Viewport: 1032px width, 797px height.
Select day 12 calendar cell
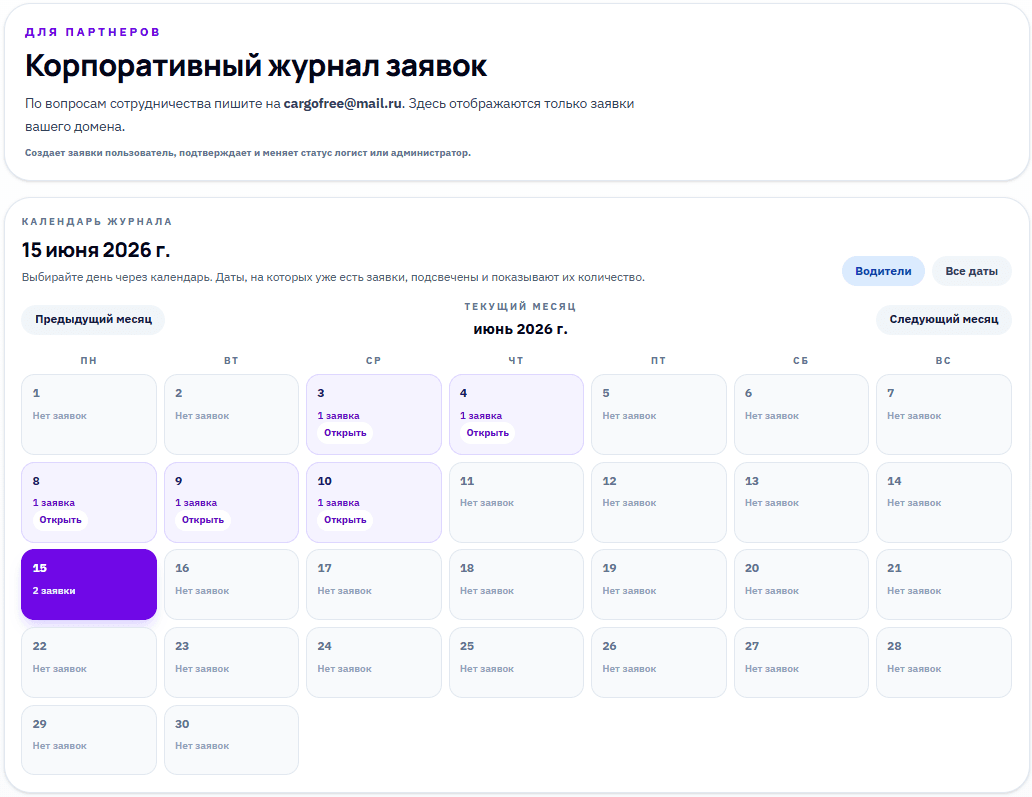(x=658, y=502)
